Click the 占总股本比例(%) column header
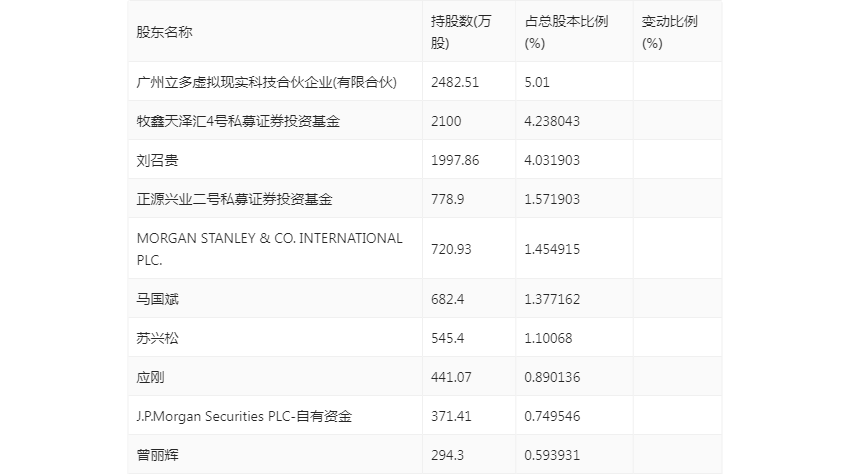 (x=566, y=32)
